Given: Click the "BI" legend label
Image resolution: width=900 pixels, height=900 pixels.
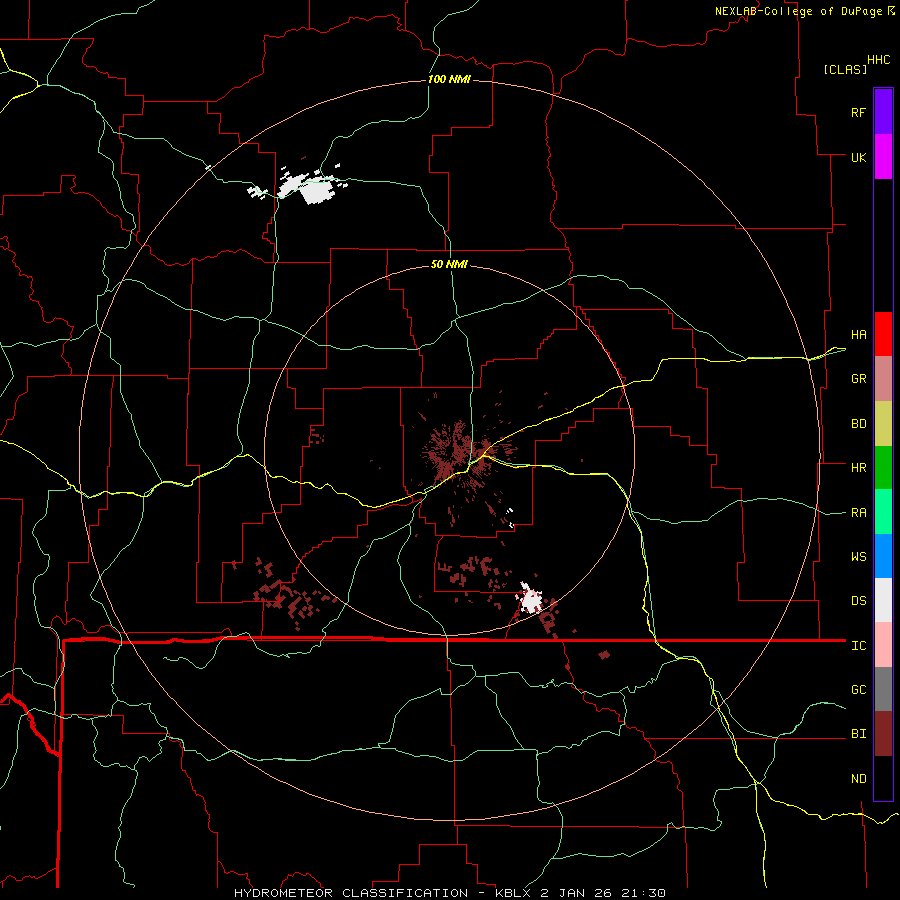Looking at the screenshot, I should click(x=858, y=734).
